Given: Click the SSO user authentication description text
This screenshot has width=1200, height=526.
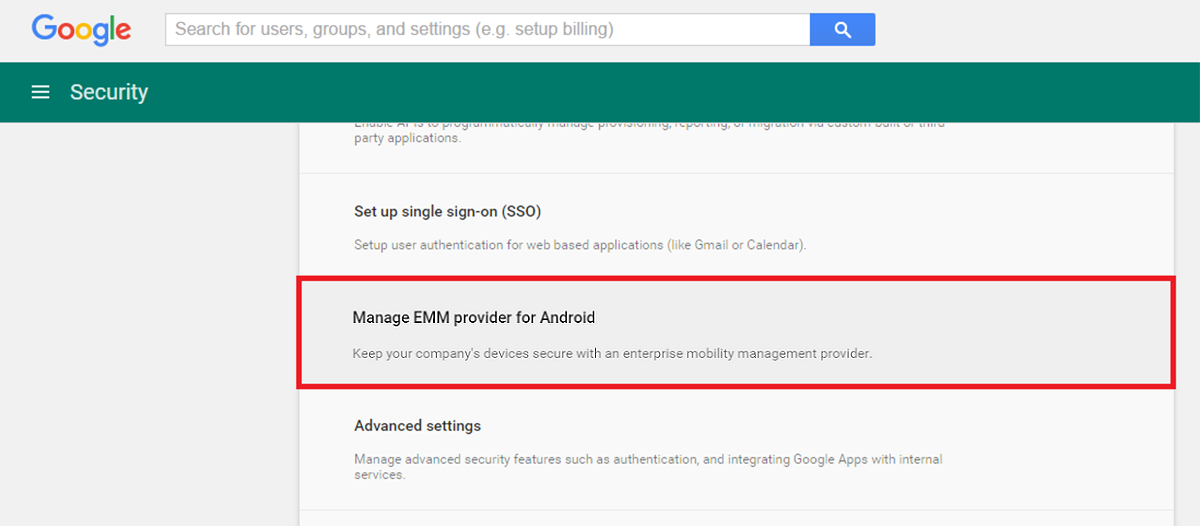Looking at the screenshot, I should (579, 245).
